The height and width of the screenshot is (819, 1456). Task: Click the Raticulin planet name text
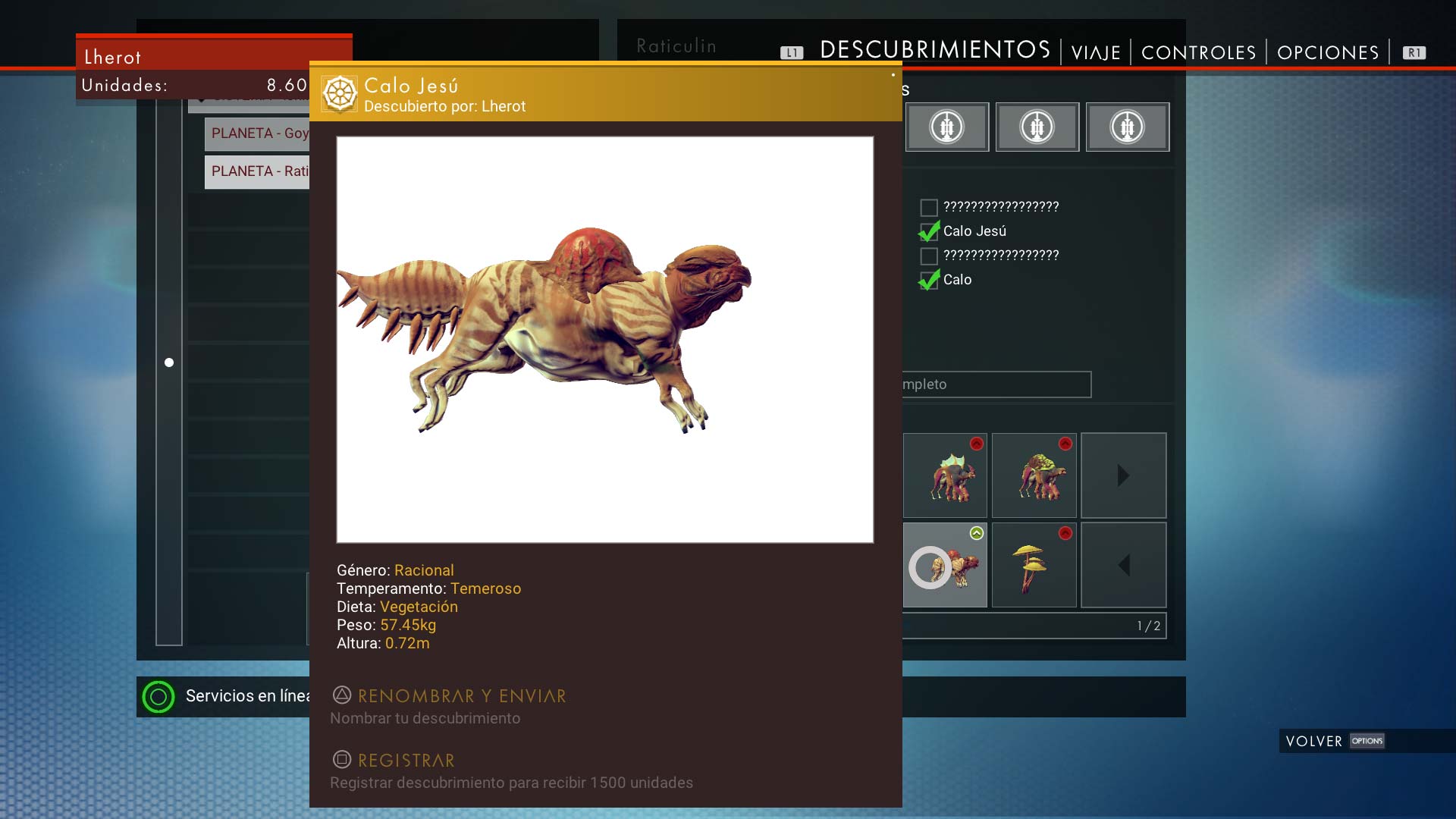(676, 46)
